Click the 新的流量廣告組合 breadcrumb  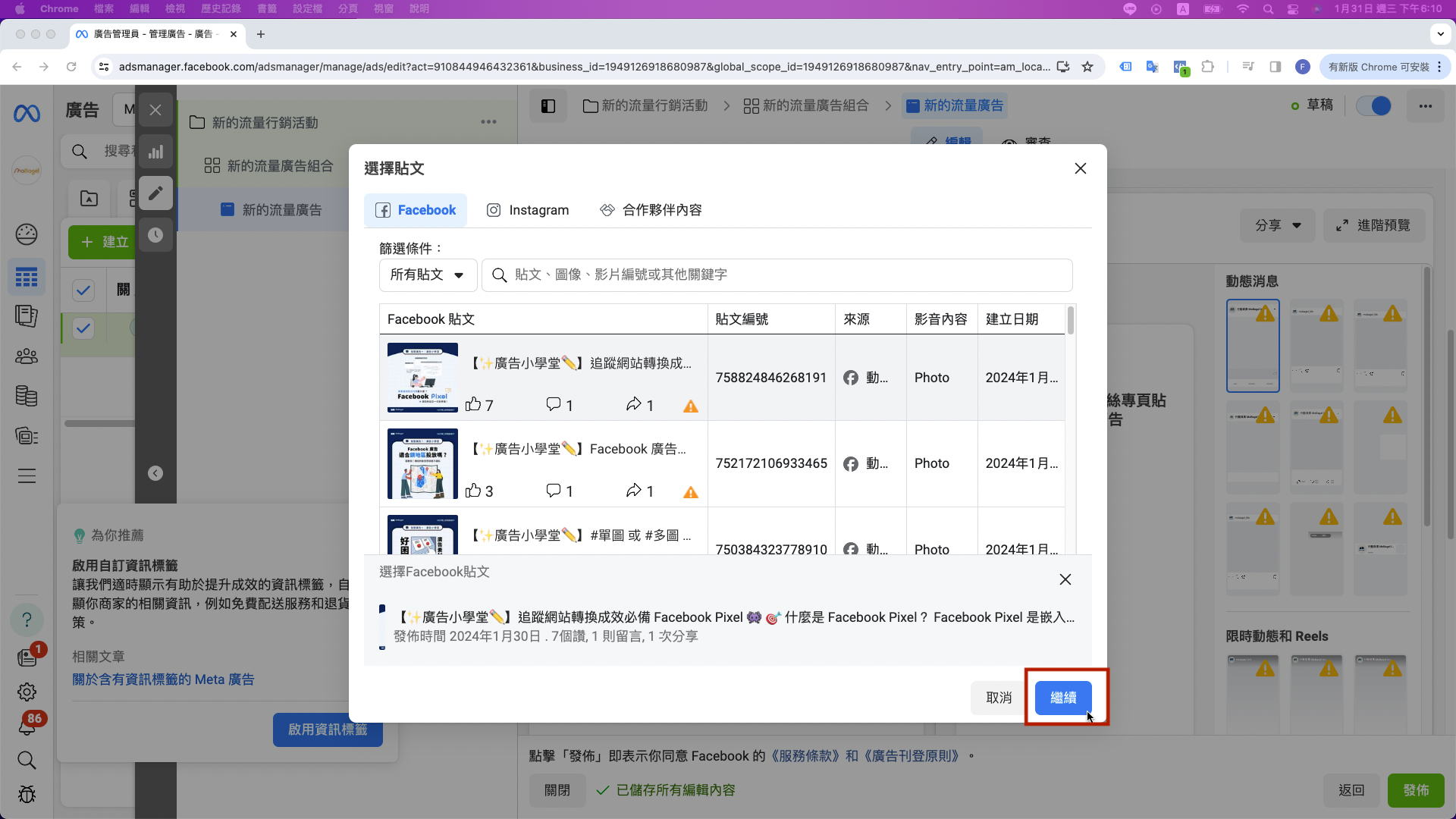point(806,106)
